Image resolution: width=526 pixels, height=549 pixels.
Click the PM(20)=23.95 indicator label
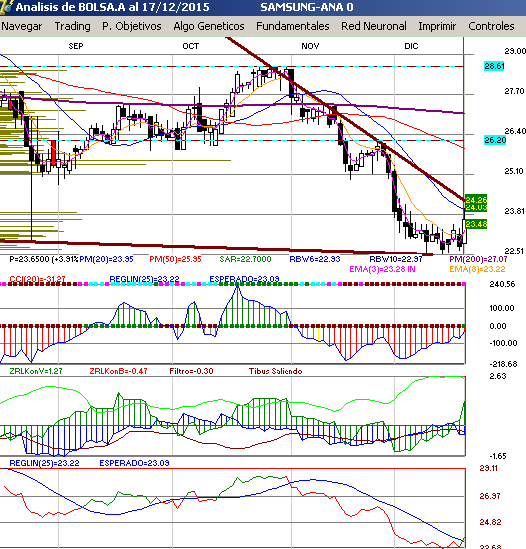(106, 259)
